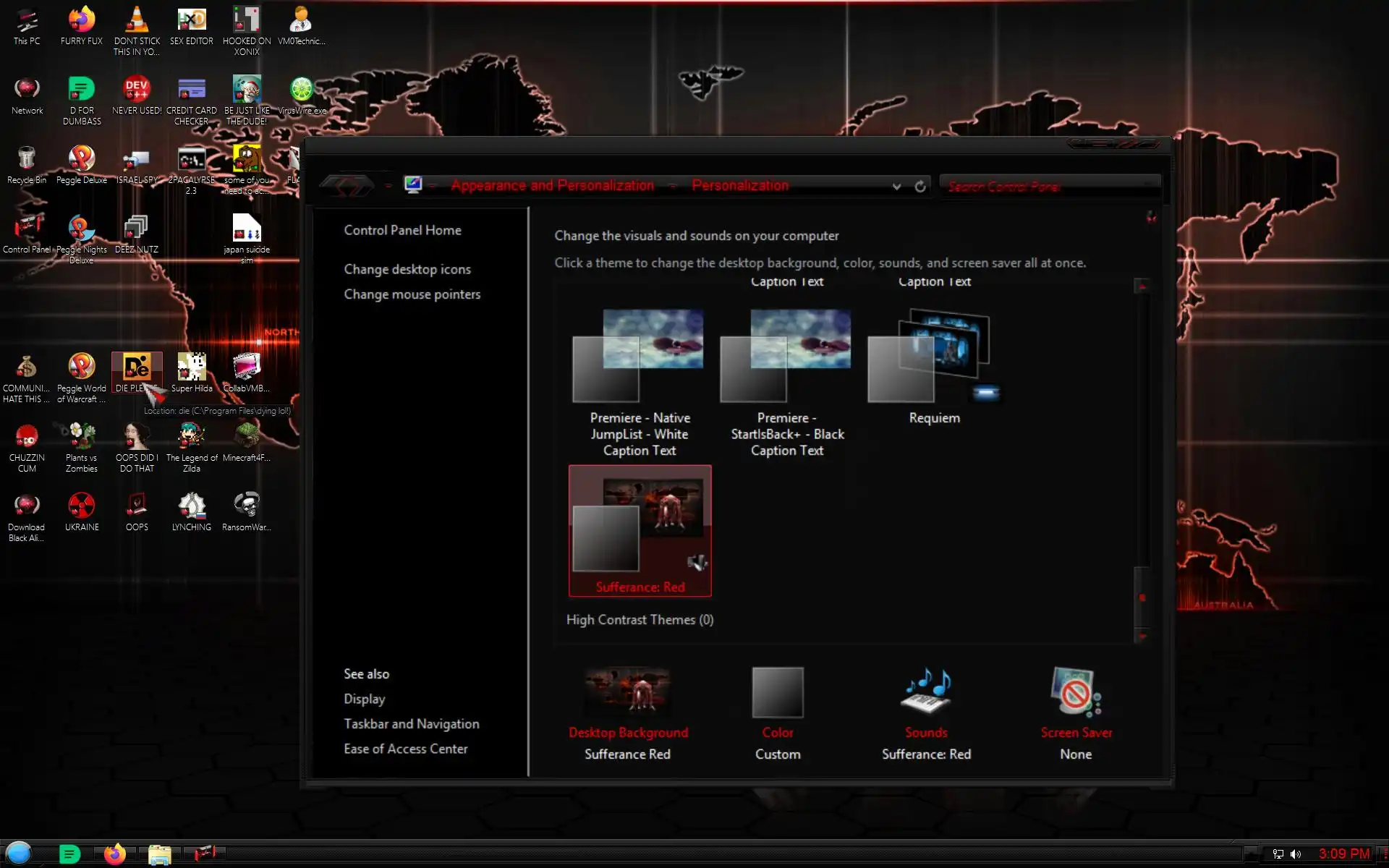The image size is (1389, 868).
Task: Click the volume icon in system tray
Action: coord(1296,854)
